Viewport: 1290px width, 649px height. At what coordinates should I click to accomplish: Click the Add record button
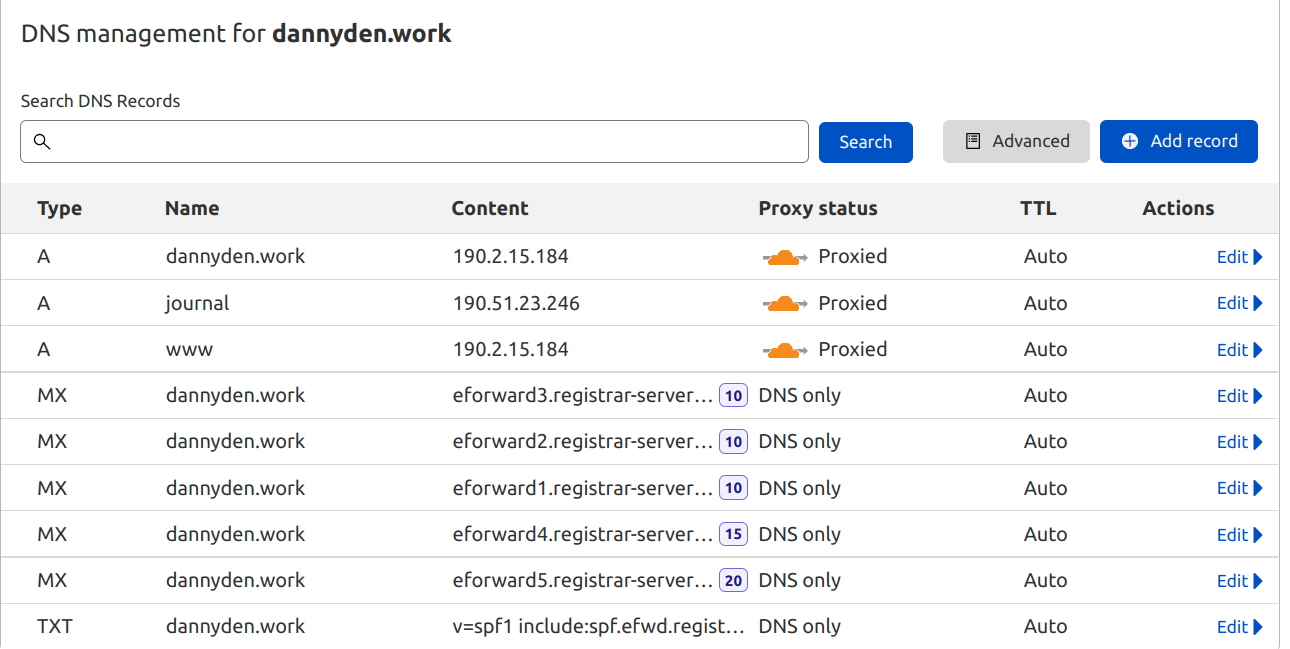pos(1179,141)
